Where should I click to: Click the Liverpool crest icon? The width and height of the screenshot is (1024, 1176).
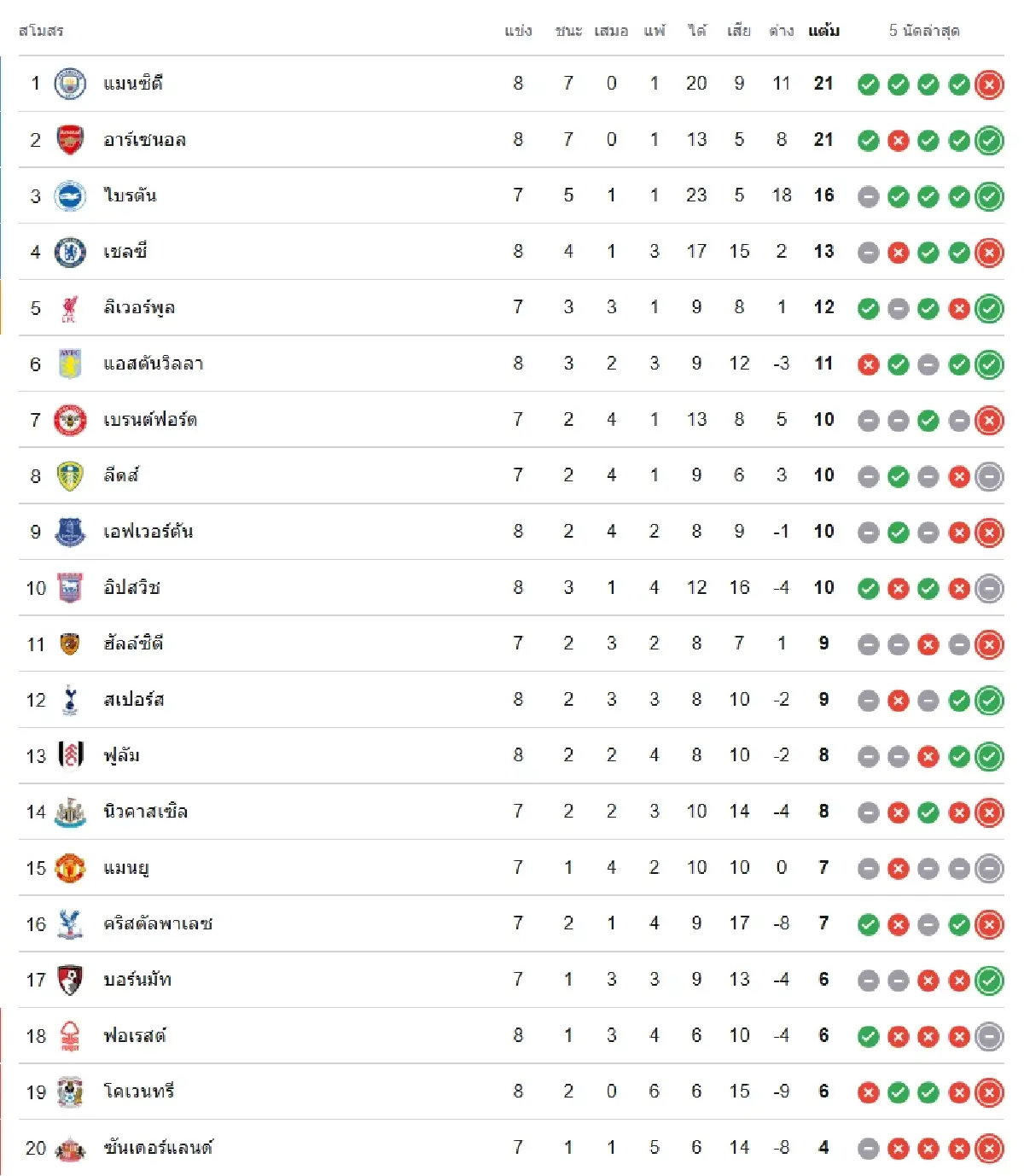[70, 308]
